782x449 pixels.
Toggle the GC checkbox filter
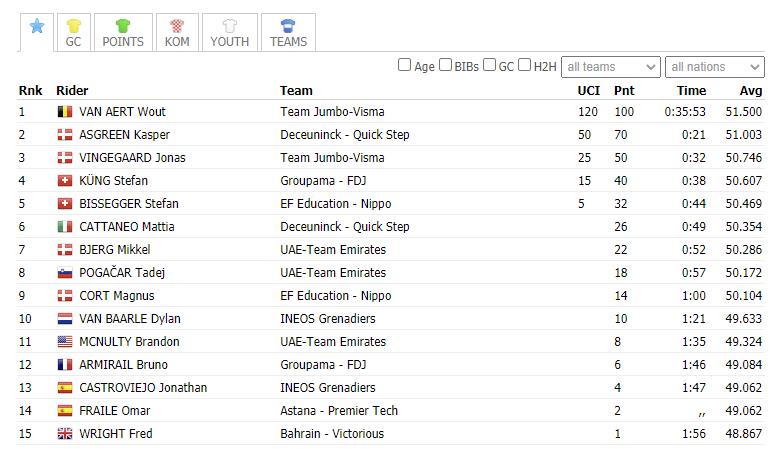click(490, 65)
